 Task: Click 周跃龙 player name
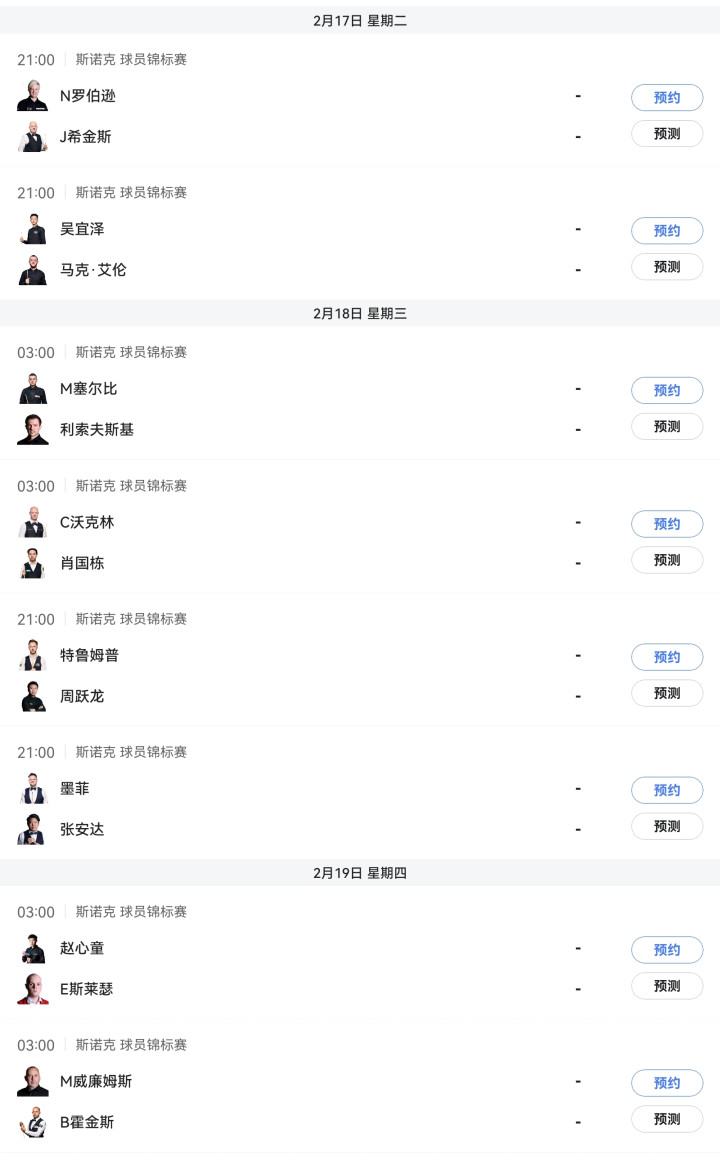(82, 696)
